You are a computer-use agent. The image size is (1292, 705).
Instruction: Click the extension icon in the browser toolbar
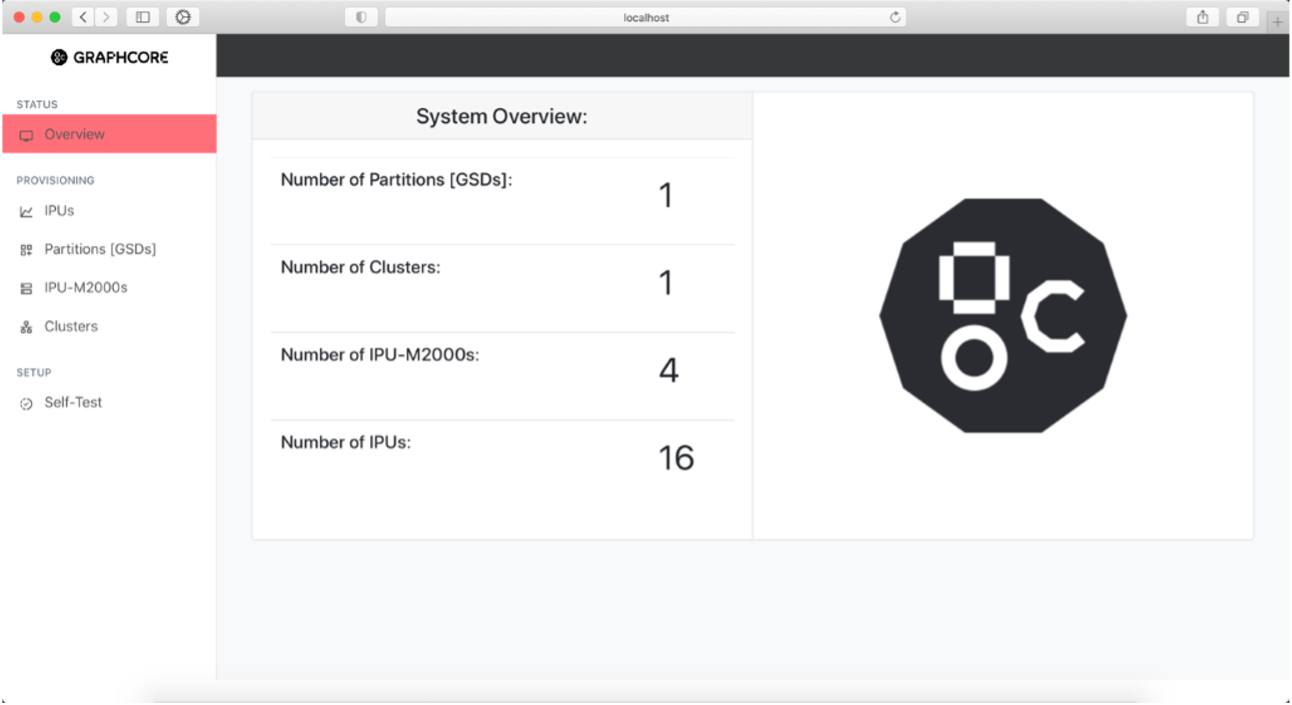183,17
